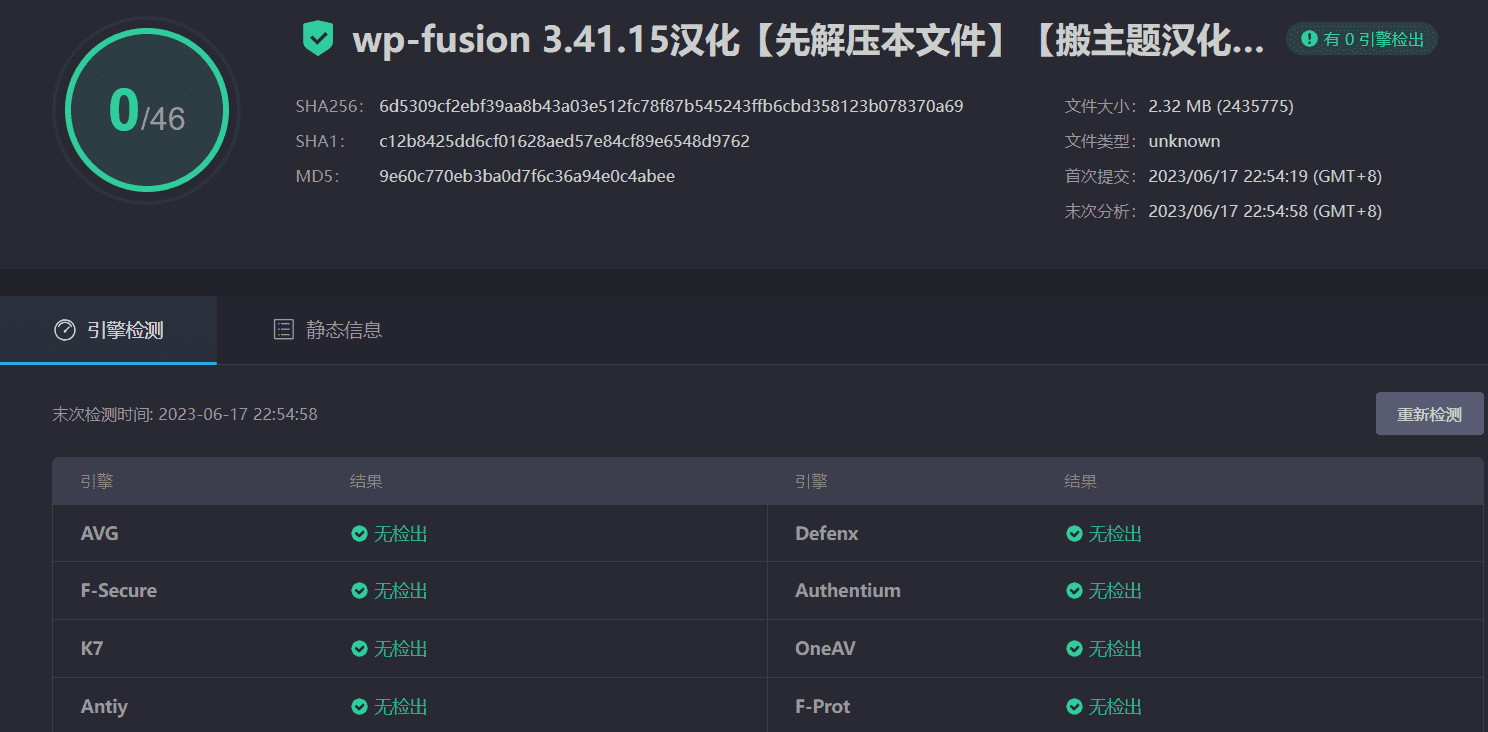Click the F-Secure engine name

(119, 591)
